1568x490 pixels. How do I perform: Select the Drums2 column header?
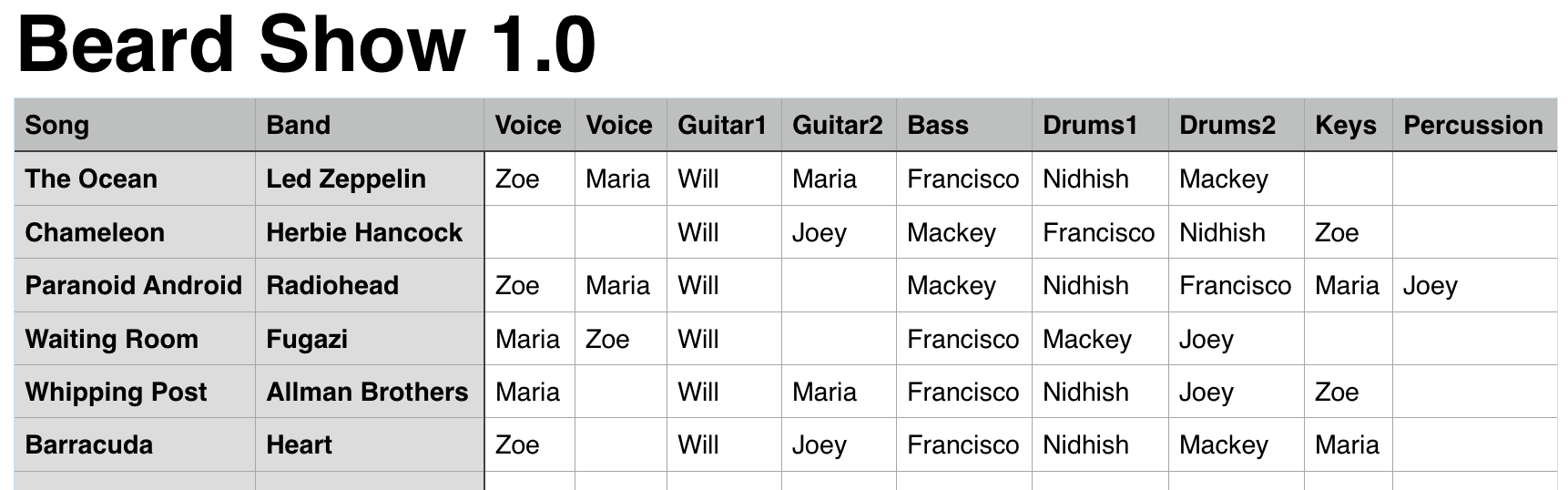[1237, 125]
